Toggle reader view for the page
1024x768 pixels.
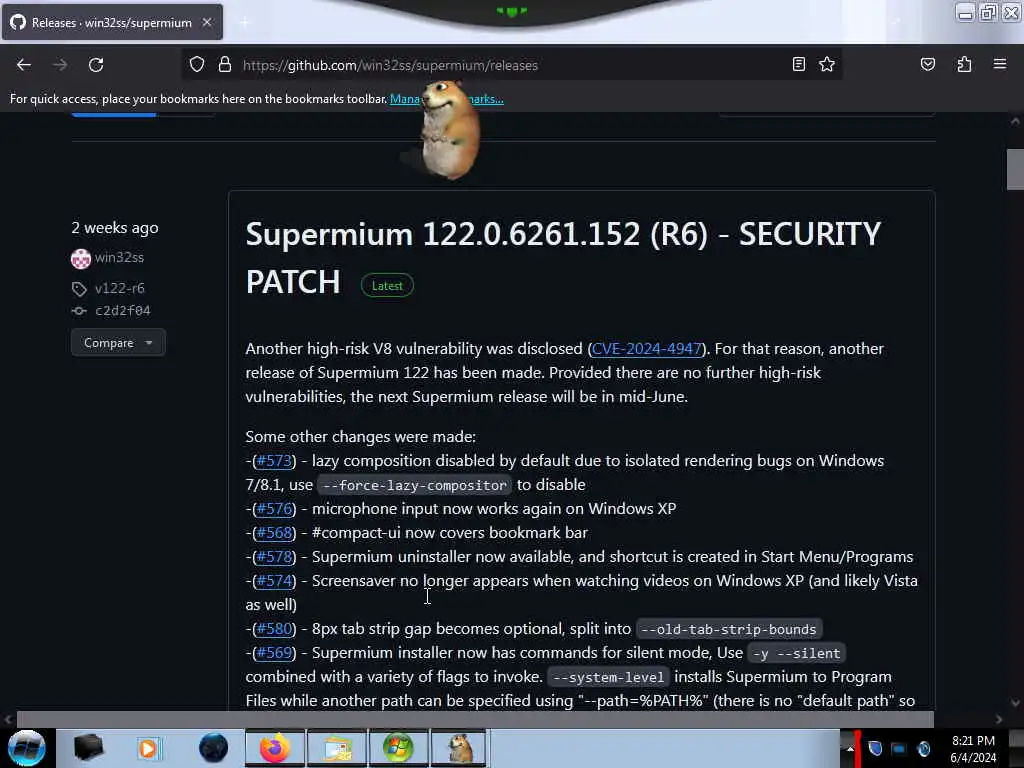tap(798, 64)
